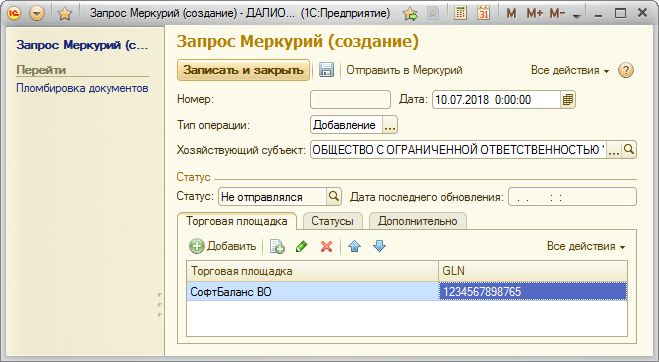Click the favorites star in title bar
The width and height of the screenshot is (659, 362).
[64, 14]
